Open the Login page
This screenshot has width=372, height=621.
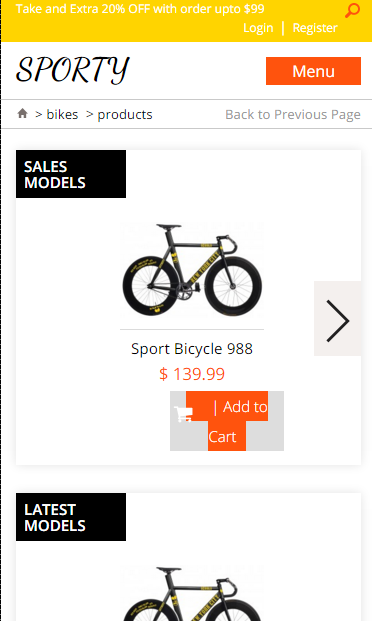click(x=258, y=28)
